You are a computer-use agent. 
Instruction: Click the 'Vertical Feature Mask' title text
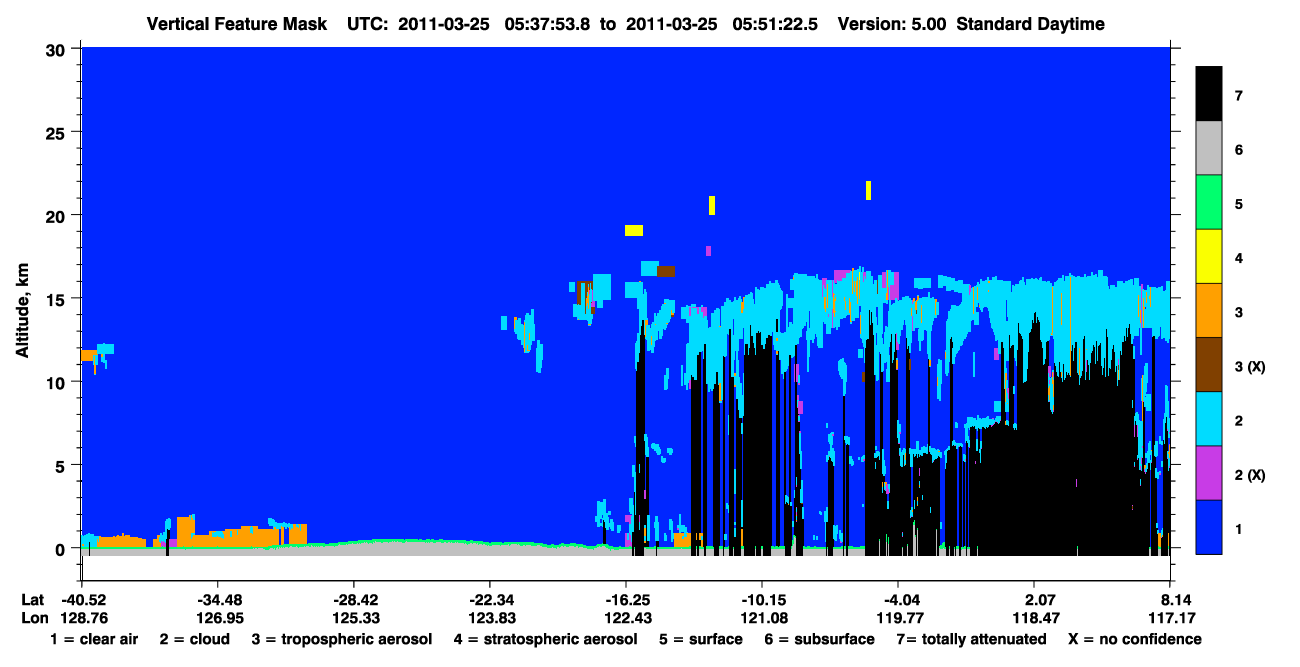click(236, 24)
